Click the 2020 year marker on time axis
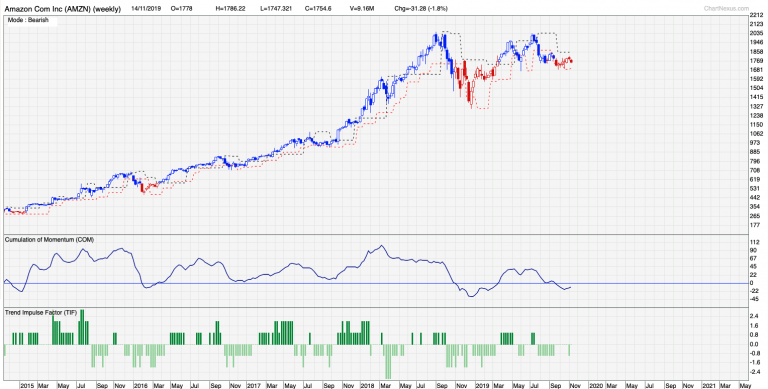The height and width of the screenshot is (389, 768). tap(596, 385)
